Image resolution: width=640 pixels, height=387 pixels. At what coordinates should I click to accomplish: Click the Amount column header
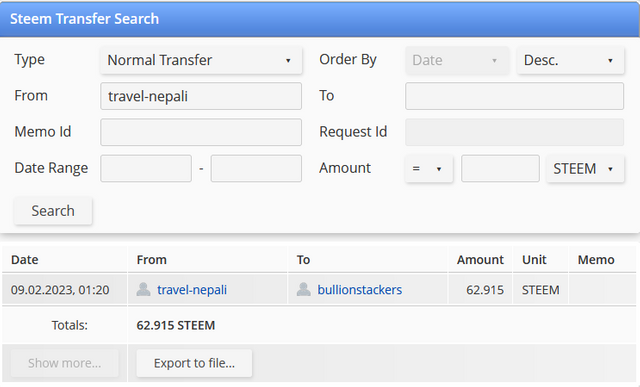point(480,260)
